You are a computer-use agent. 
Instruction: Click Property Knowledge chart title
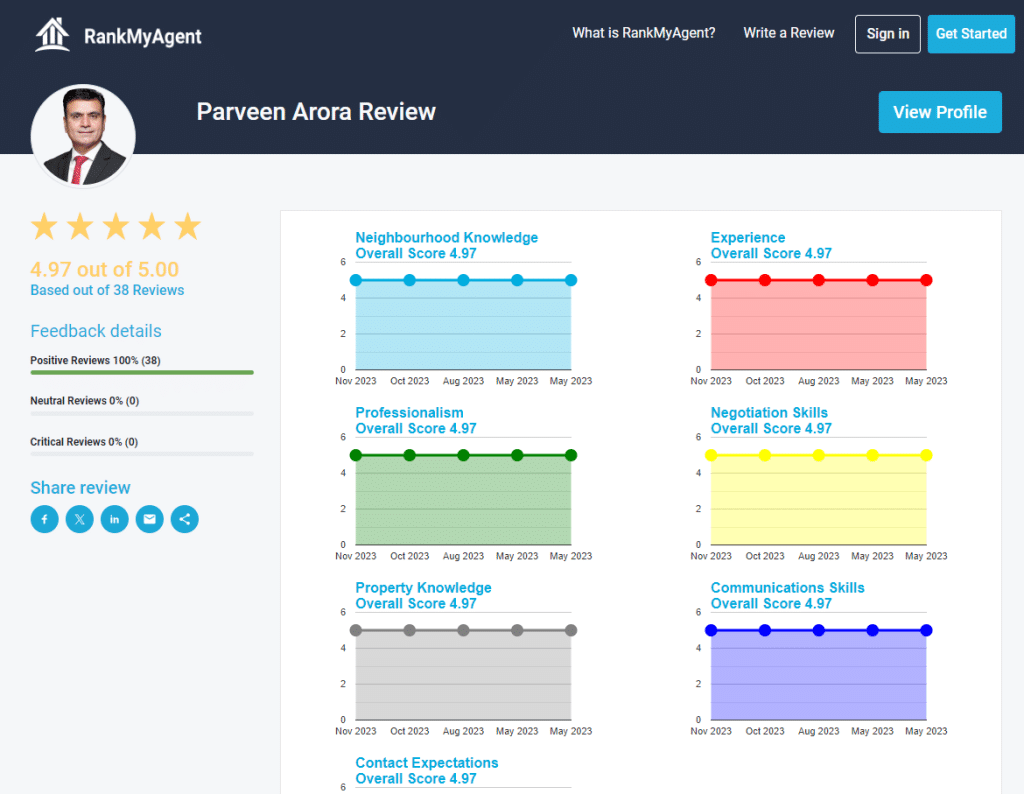[423, 588]
